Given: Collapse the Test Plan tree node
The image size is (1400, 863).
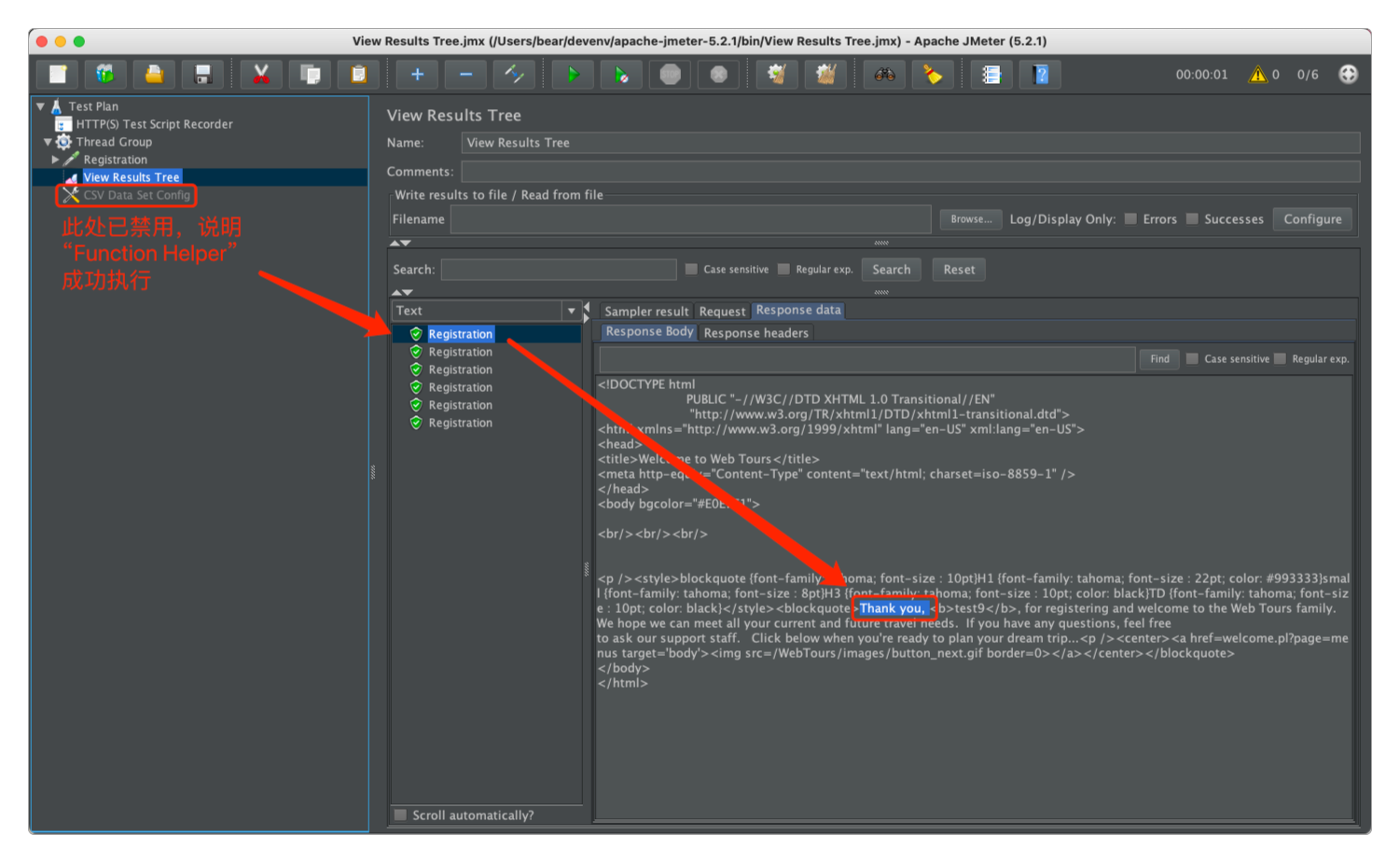Looking at the screenshot, I should click(x=40, y=106).
